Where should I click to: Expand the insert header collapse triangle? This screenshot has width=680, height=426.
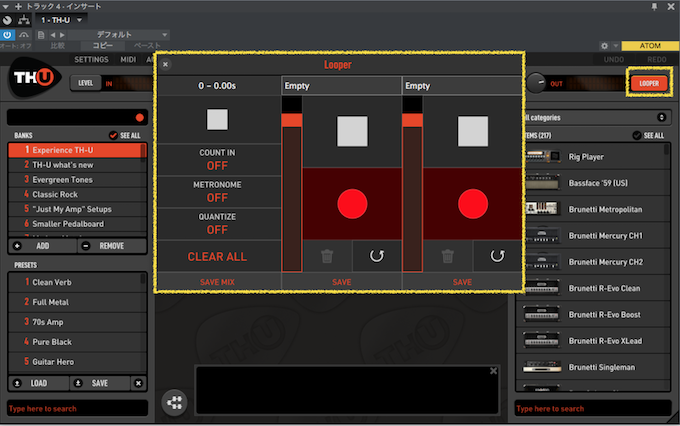pos(6,7)
